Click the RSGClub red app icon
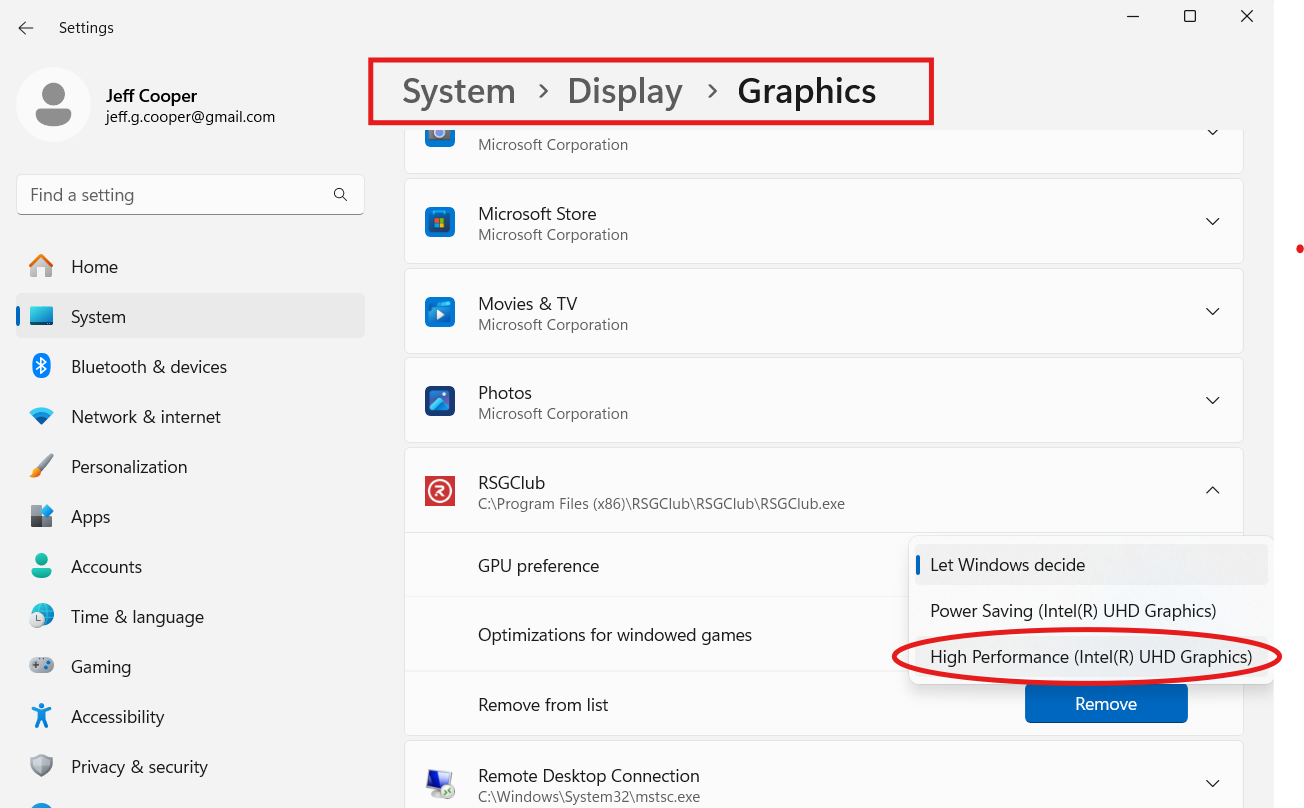Image resolution: width=1304 pixels, height=808 pixels. 440,491
